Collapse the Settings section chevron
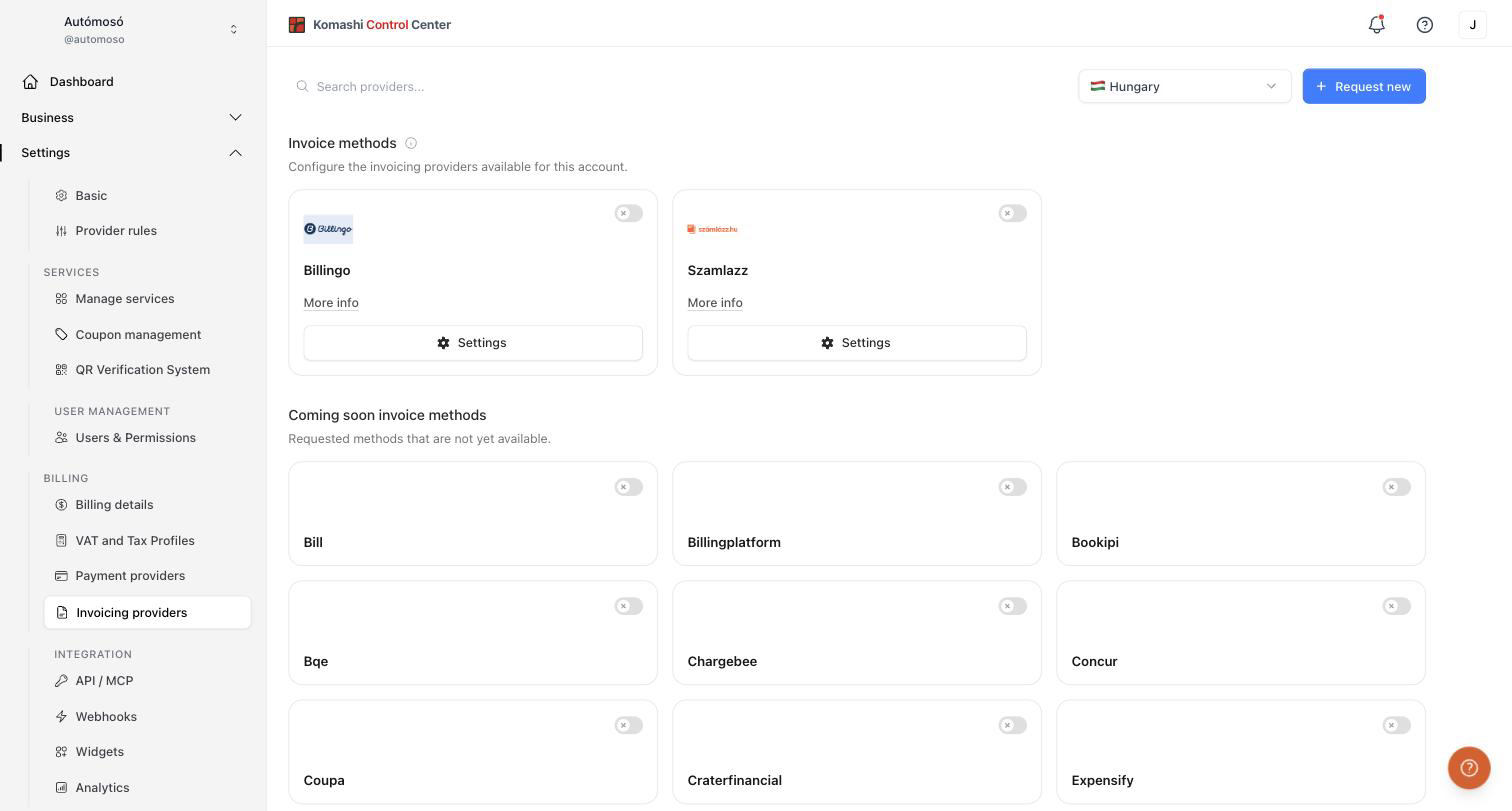This screenshot has width=1512, height=811. [x=236, y=153]
